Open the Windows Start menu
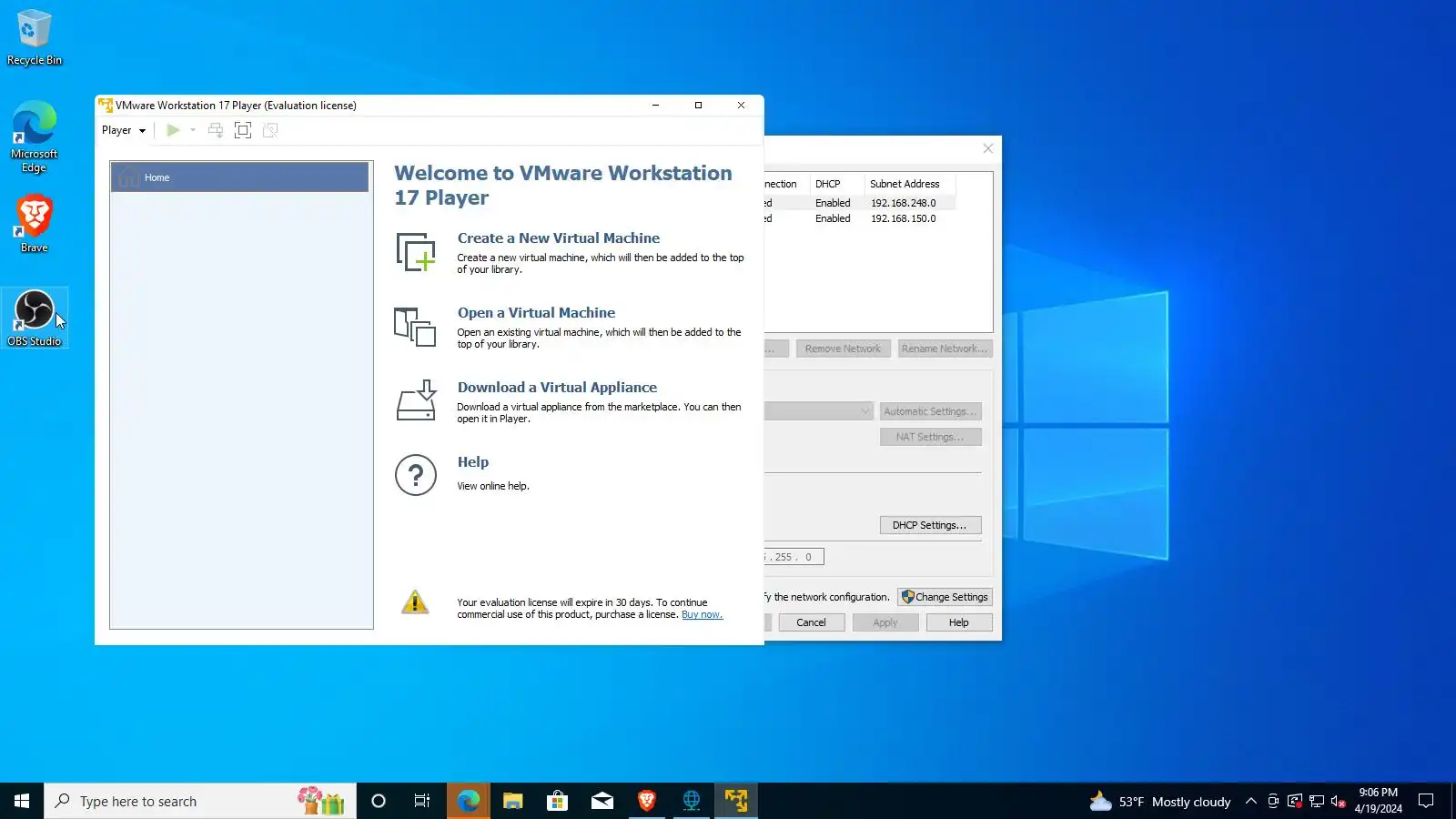 (x=22, y=801)
